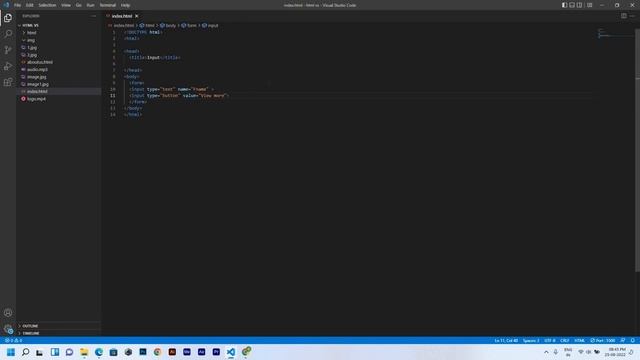
Task: Click the feedback icon in status bar
Action: point(622,340)
